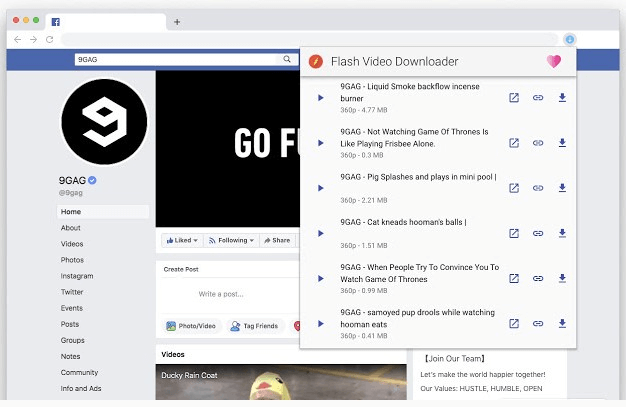
Task: Play samoyed pup drools video
Action: pyautogui.click(x=321, y=324)
